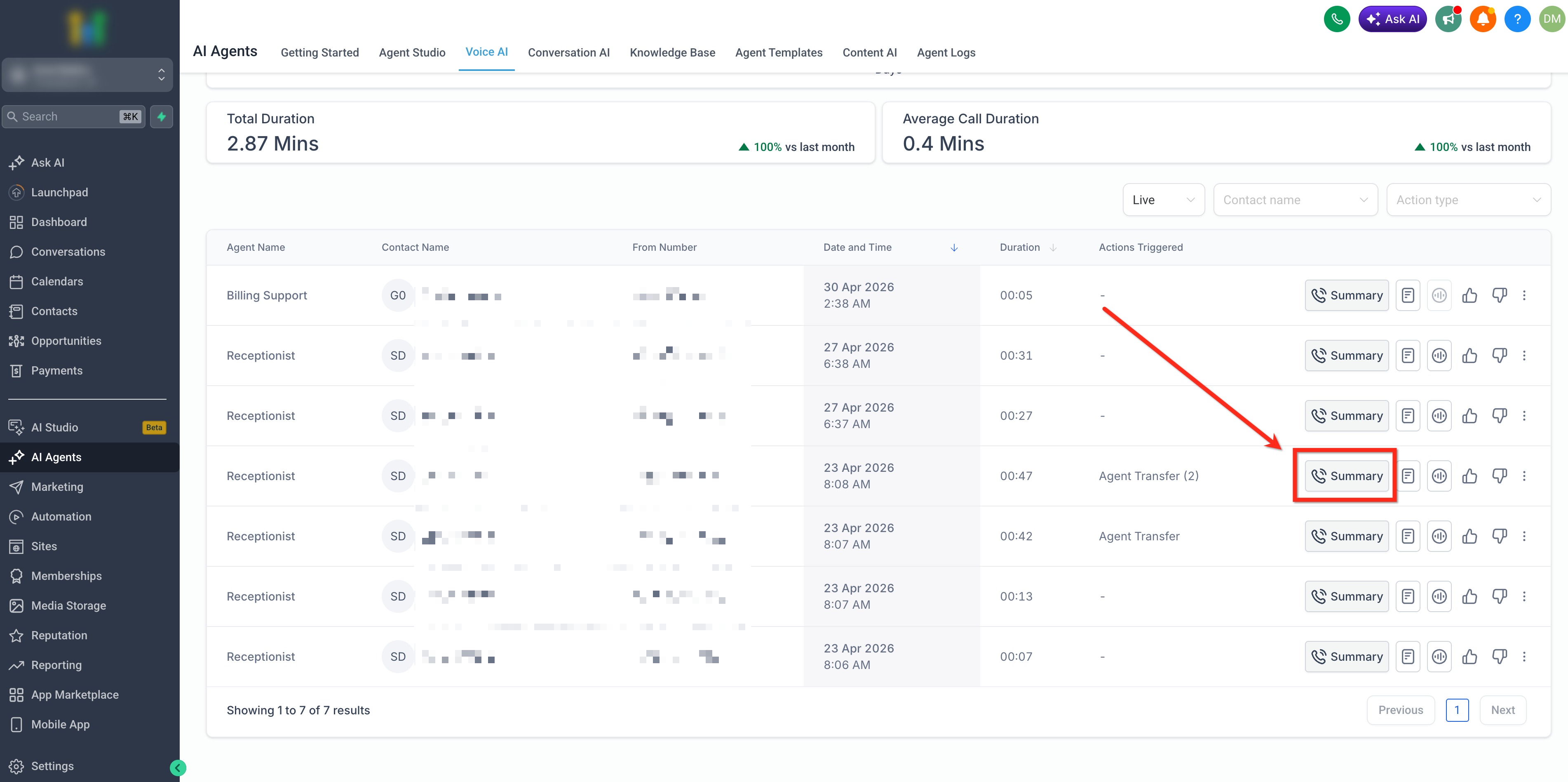Sort the Duration column
This screenshot has width=1568, height=782.
pyautogui.click(x=1053, y=247)
